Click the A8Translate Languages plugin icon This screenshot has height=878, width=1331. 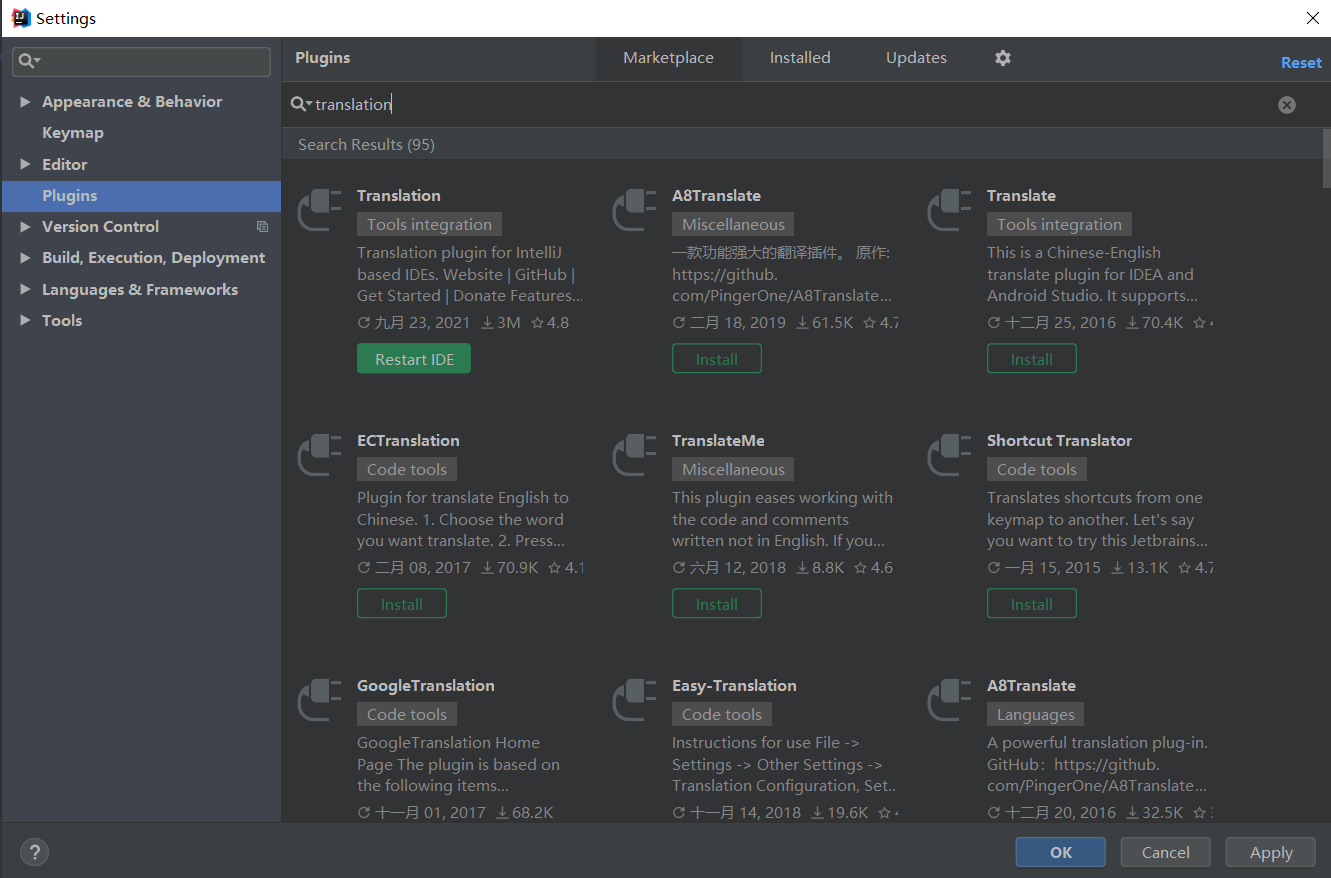point(950,700)
